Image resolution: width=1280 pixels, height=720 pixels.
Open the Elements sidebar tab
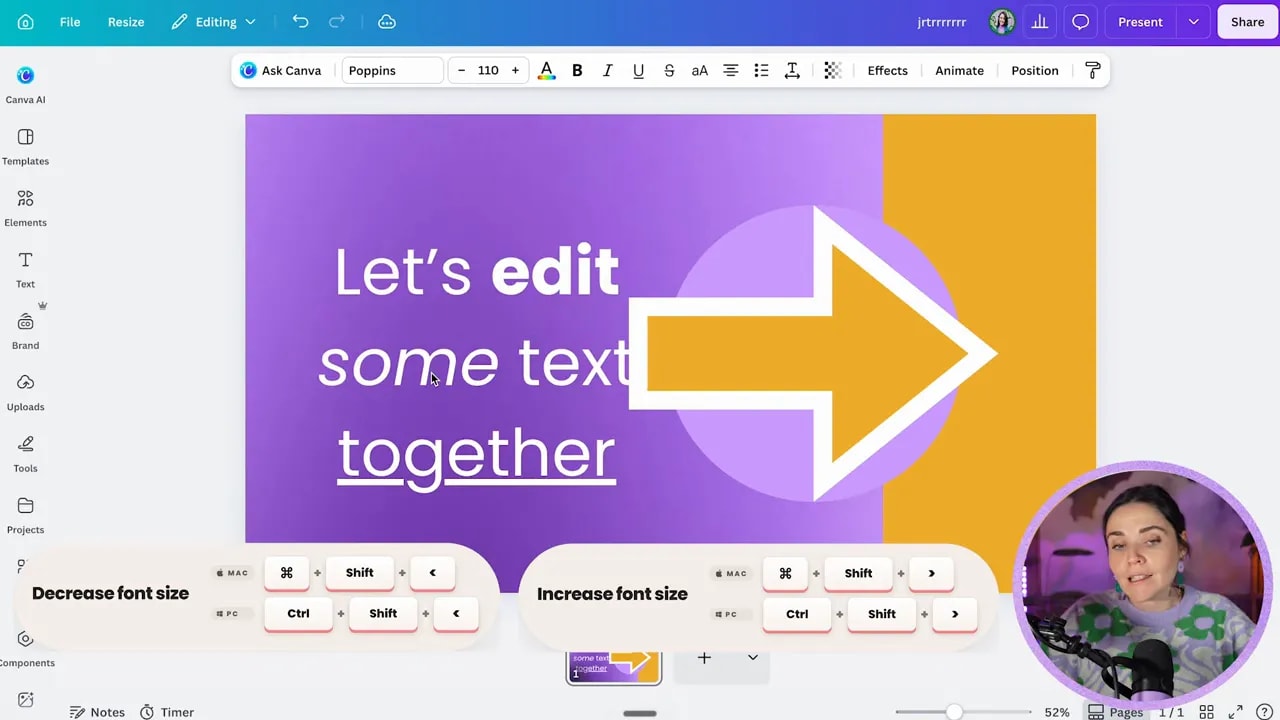25,208
